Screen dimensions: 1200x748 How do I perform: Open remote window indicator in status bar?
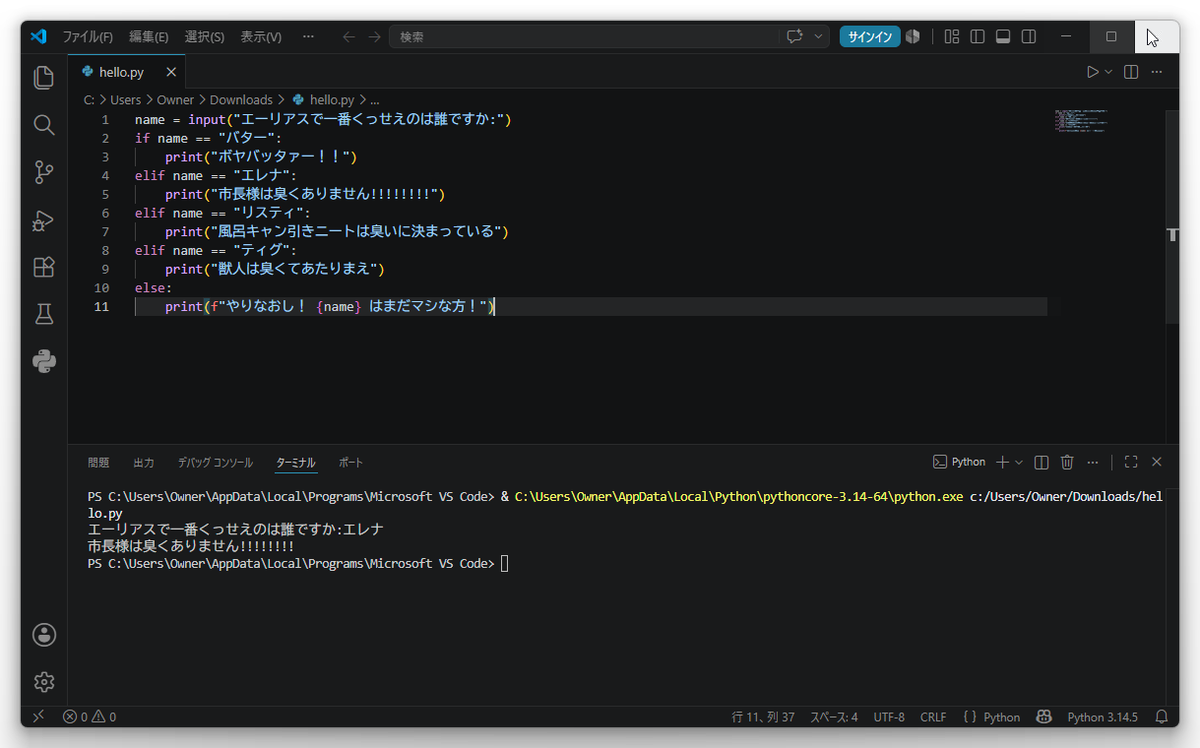coord(38,717)
